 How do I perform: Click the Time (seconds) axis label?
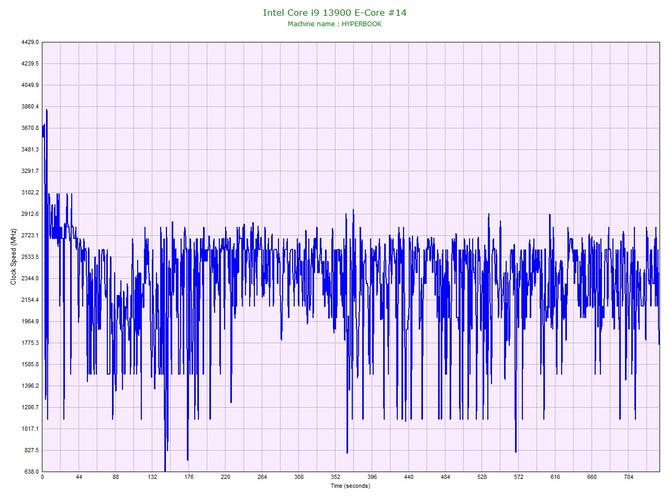tap(350, 486)
